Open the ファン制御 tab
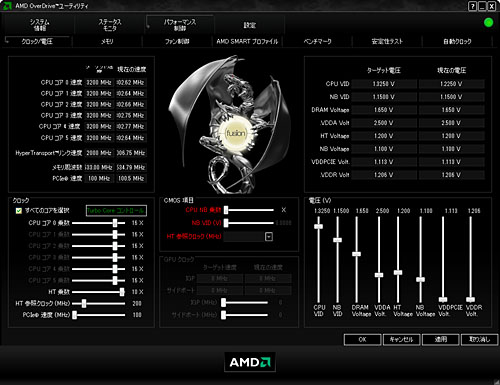Screen dimensions: 500x385 (177, 41)
